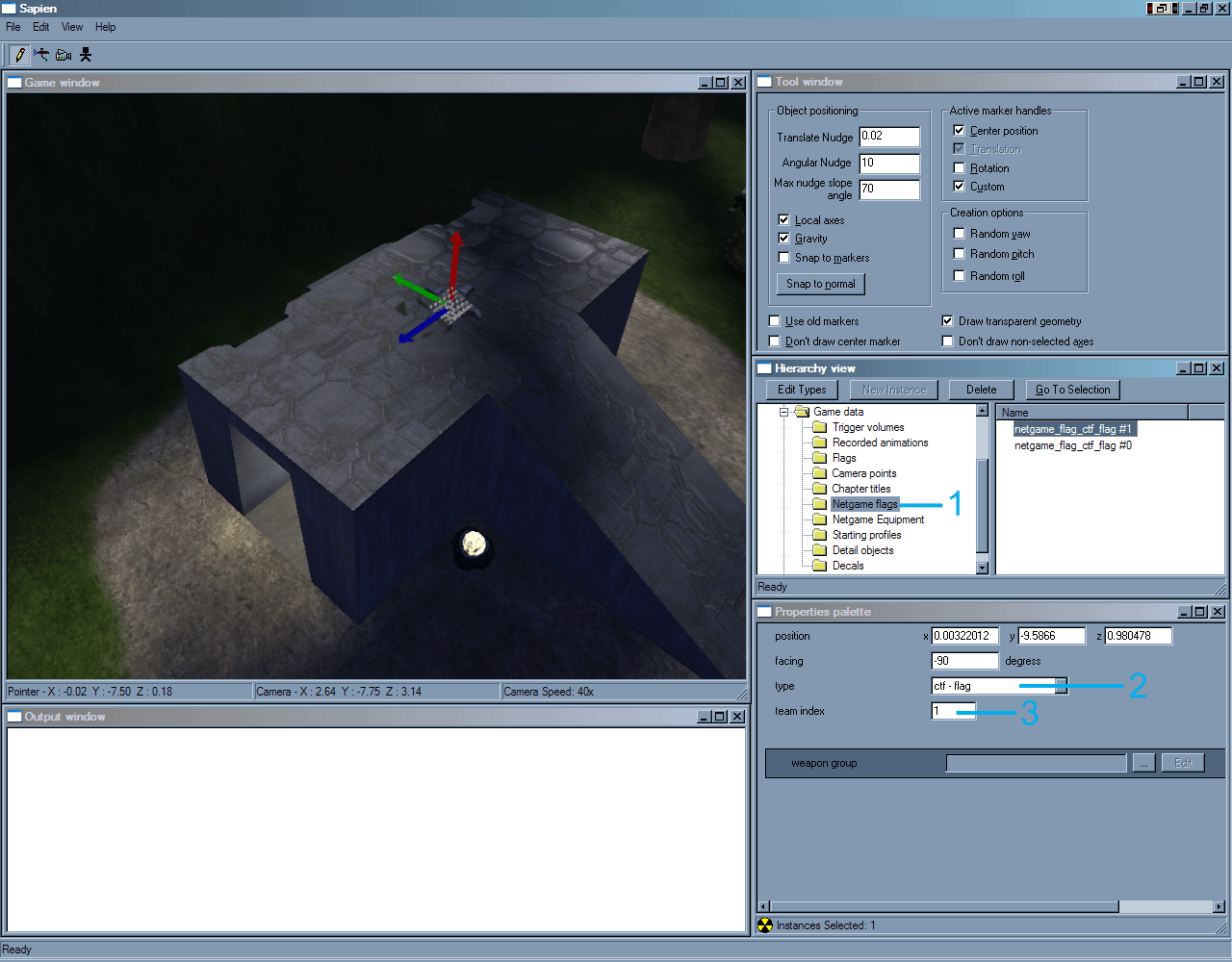Click Camera Speed: 40x status text
This screenshot has height=962, width=1232.
(549, 692)
